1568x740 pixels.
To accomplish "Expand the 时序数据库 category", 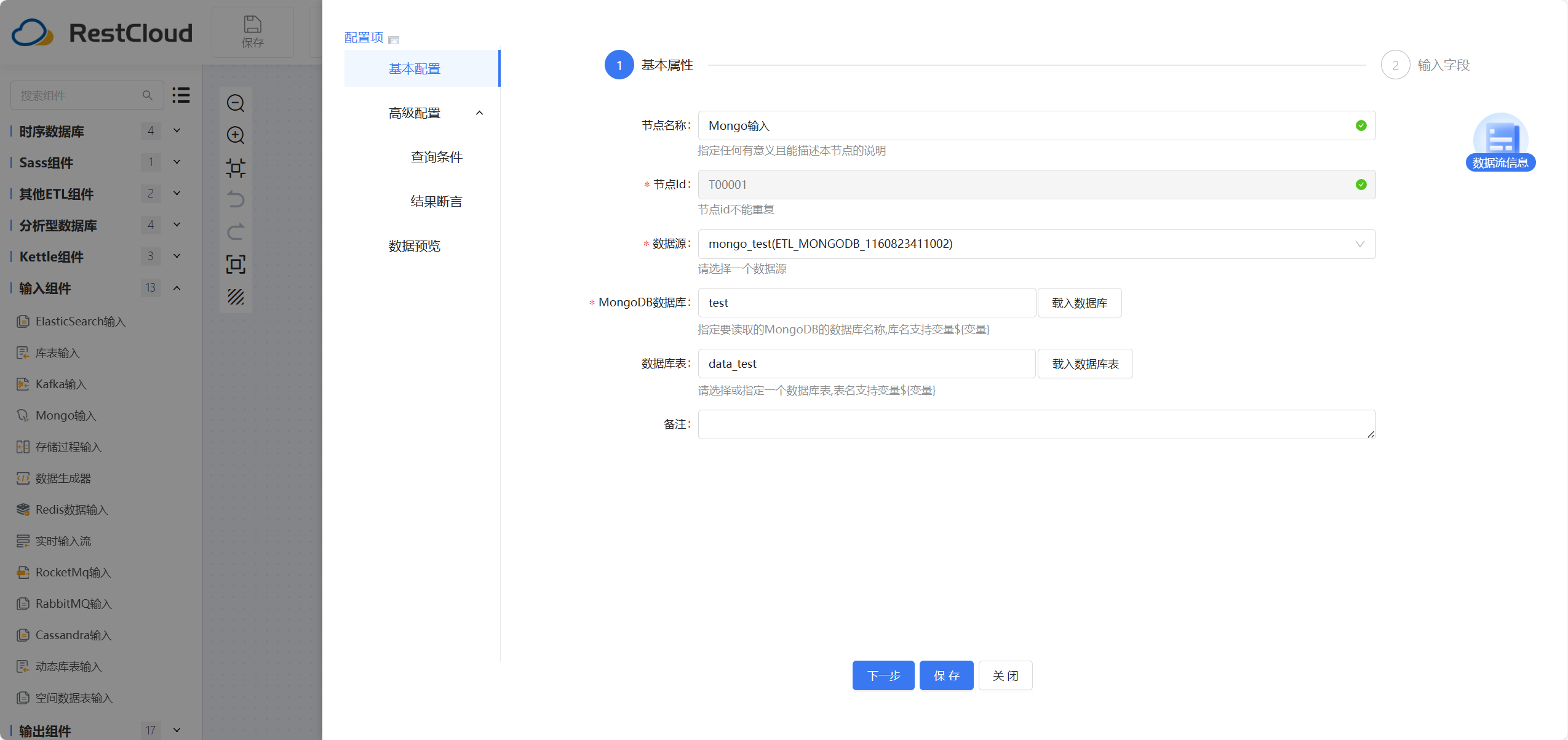I will coord(177,130).
